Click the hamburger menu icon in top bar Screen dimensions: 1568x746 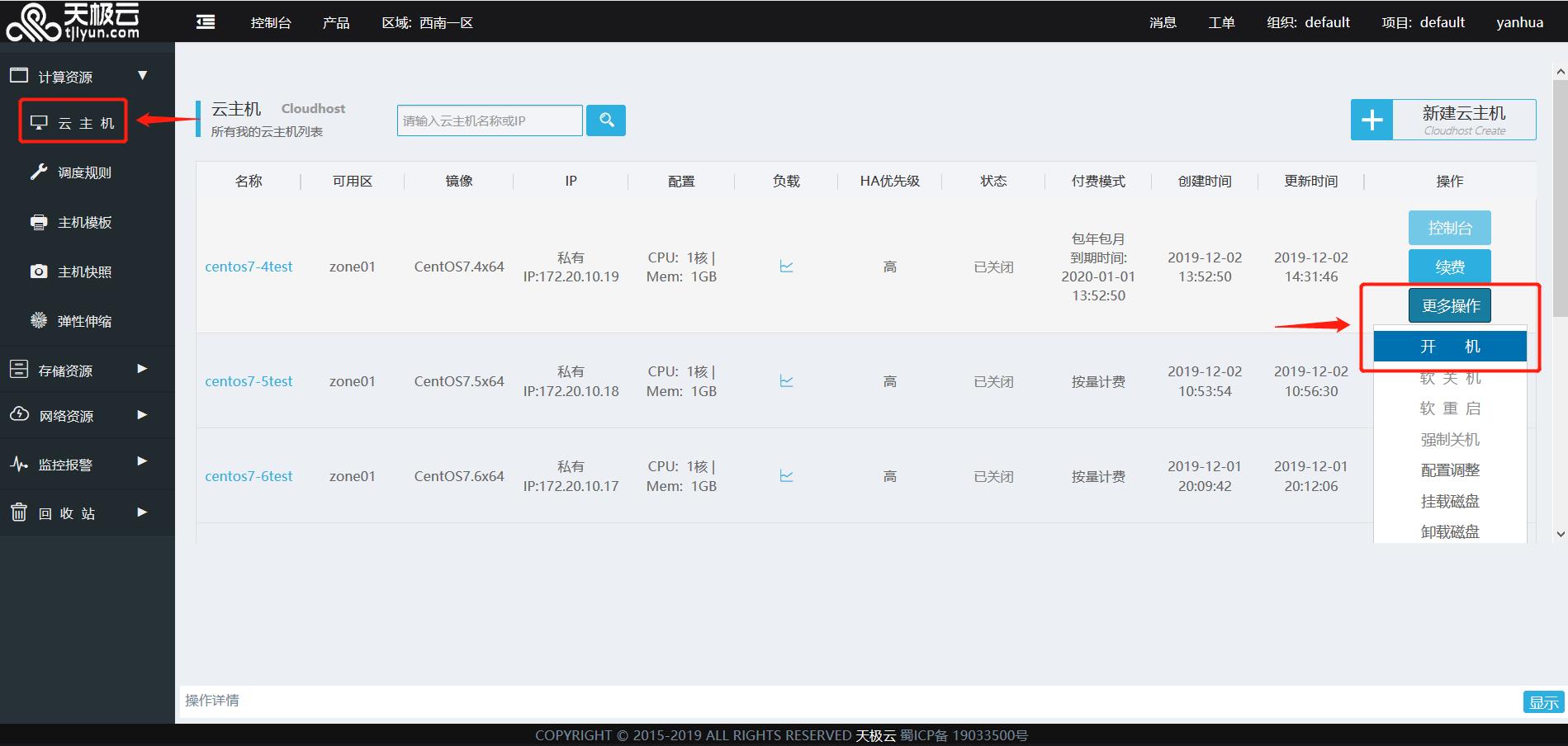pos(206,22)
